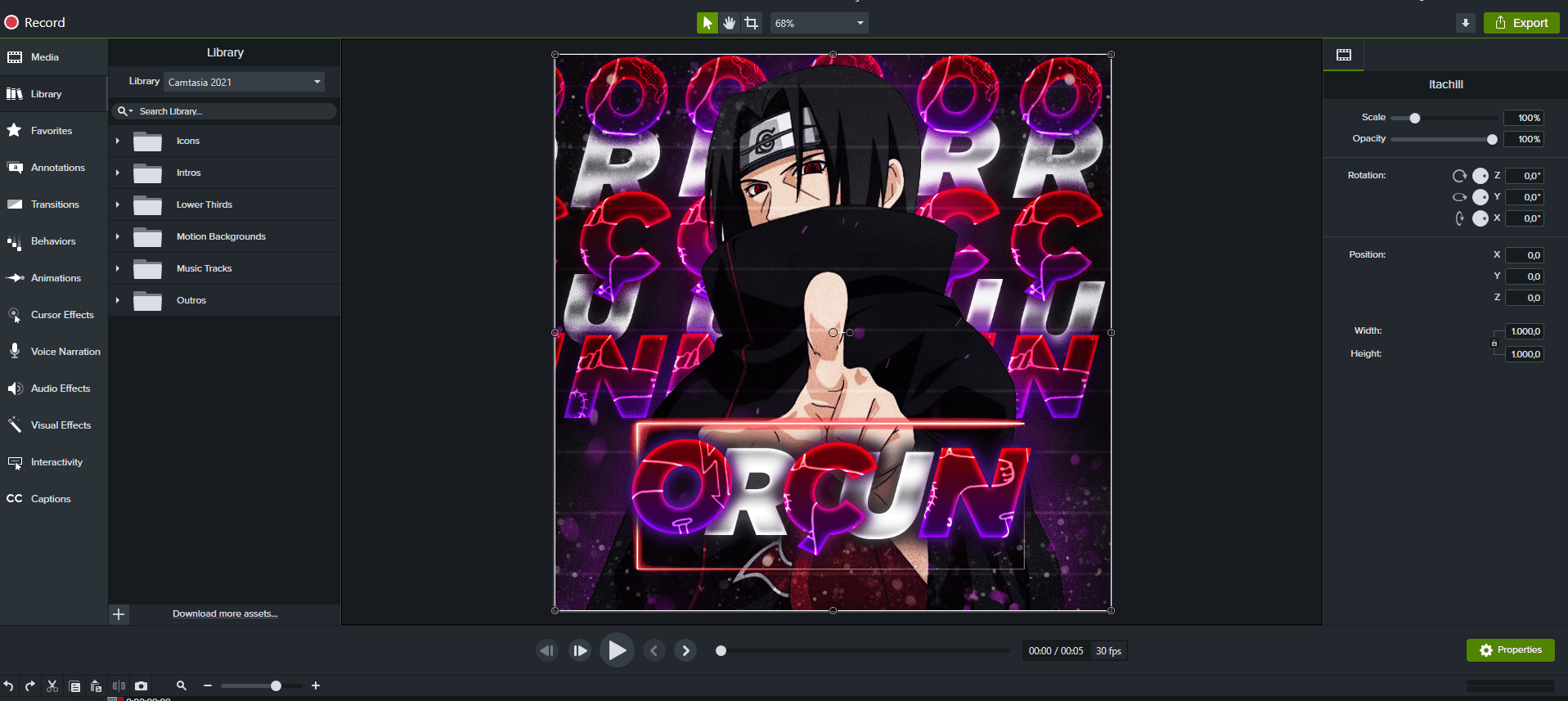Open Cursor Effects panel
This screenshot has width=1568, height=701.
pos(54,315)
